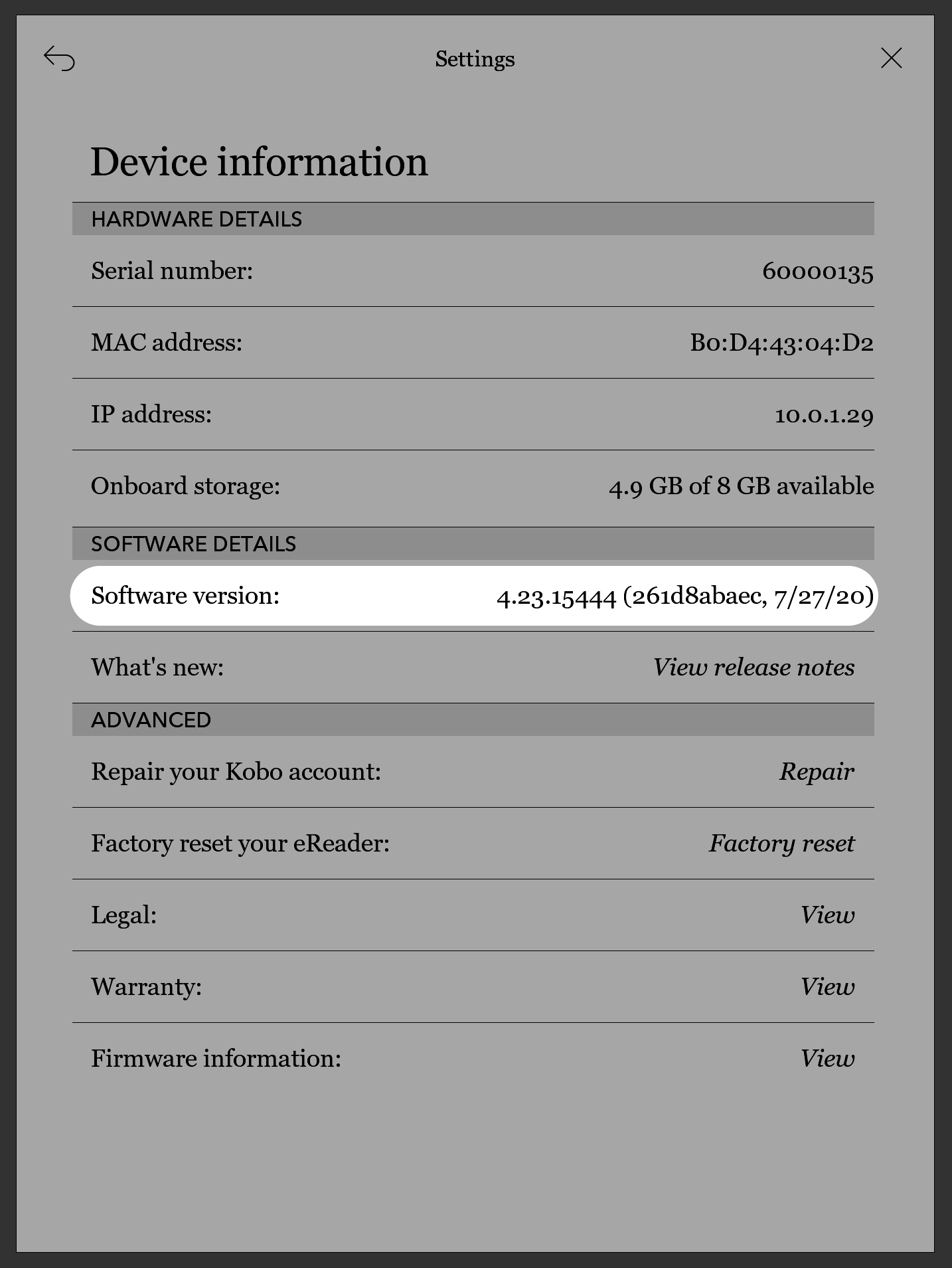Click the Device information heading
This screenshot has width=952, height=1268.
(259, 162)
